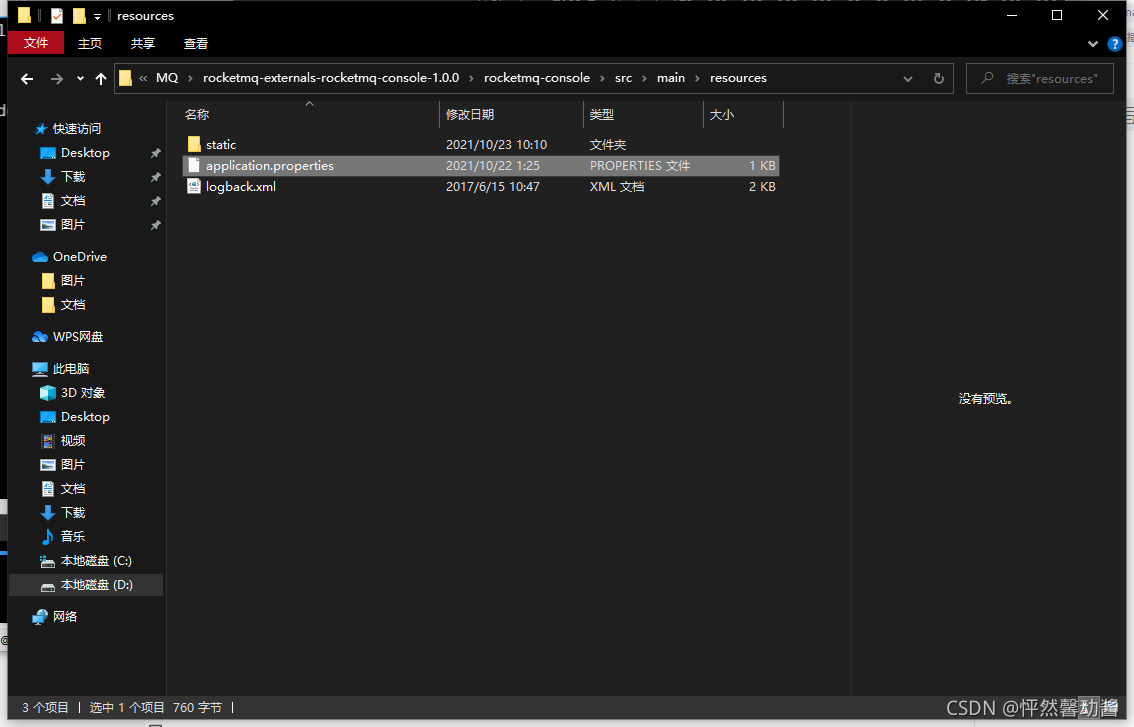
Task: Click the New folder quick access icon
Action: point(79,15)
